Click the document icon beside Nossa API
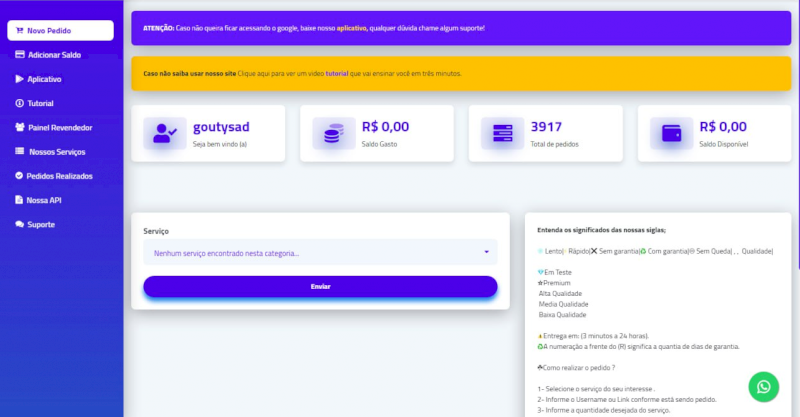 19,200
